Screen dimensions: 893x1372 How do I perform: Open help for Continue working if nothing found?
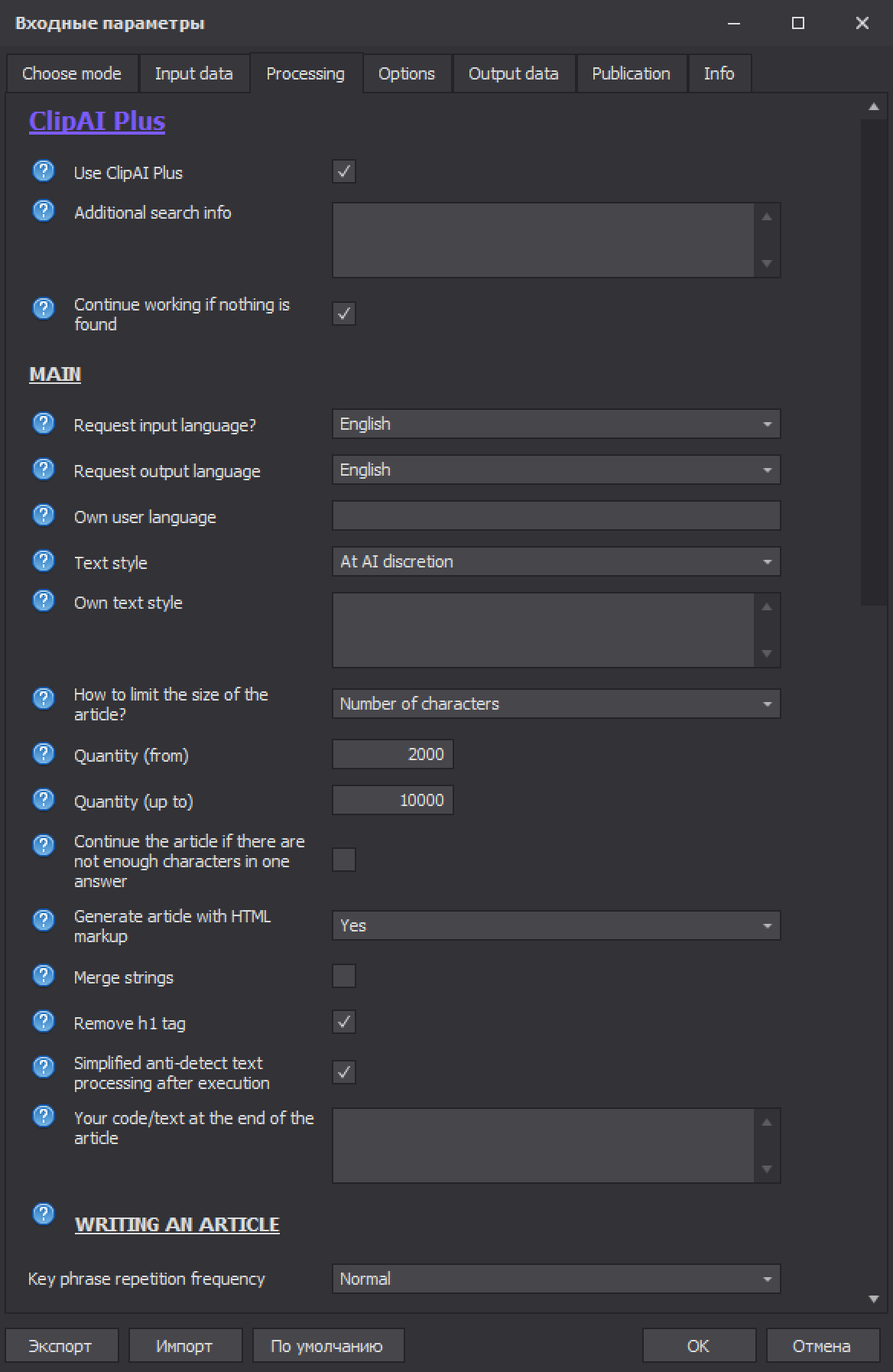[44, 308]
